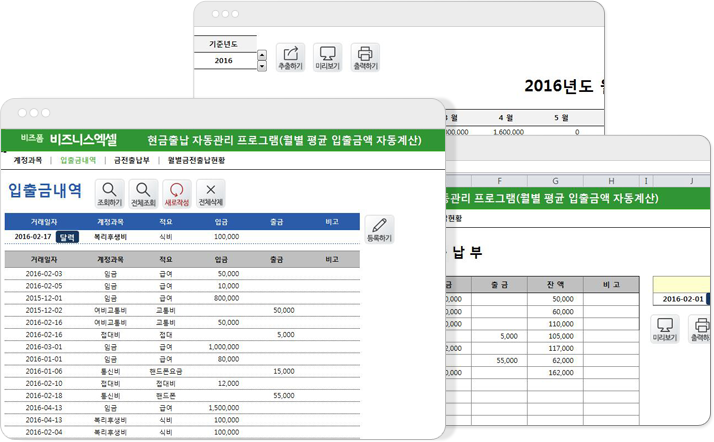Click the 핸드폰요금 description cell
Image resolution: width=714 pixels, height=442 pixels.
[x=166, y=371]
